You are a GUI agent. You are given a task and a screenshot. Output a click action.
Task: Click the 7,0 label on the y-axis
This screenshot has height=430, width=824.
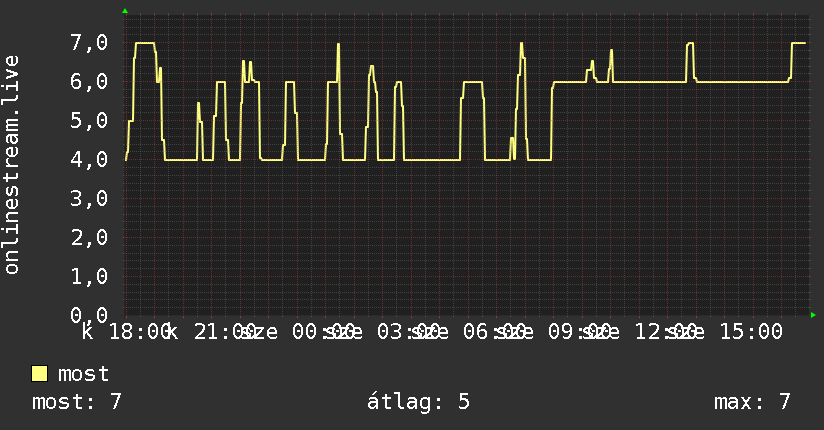pos(89,43)
